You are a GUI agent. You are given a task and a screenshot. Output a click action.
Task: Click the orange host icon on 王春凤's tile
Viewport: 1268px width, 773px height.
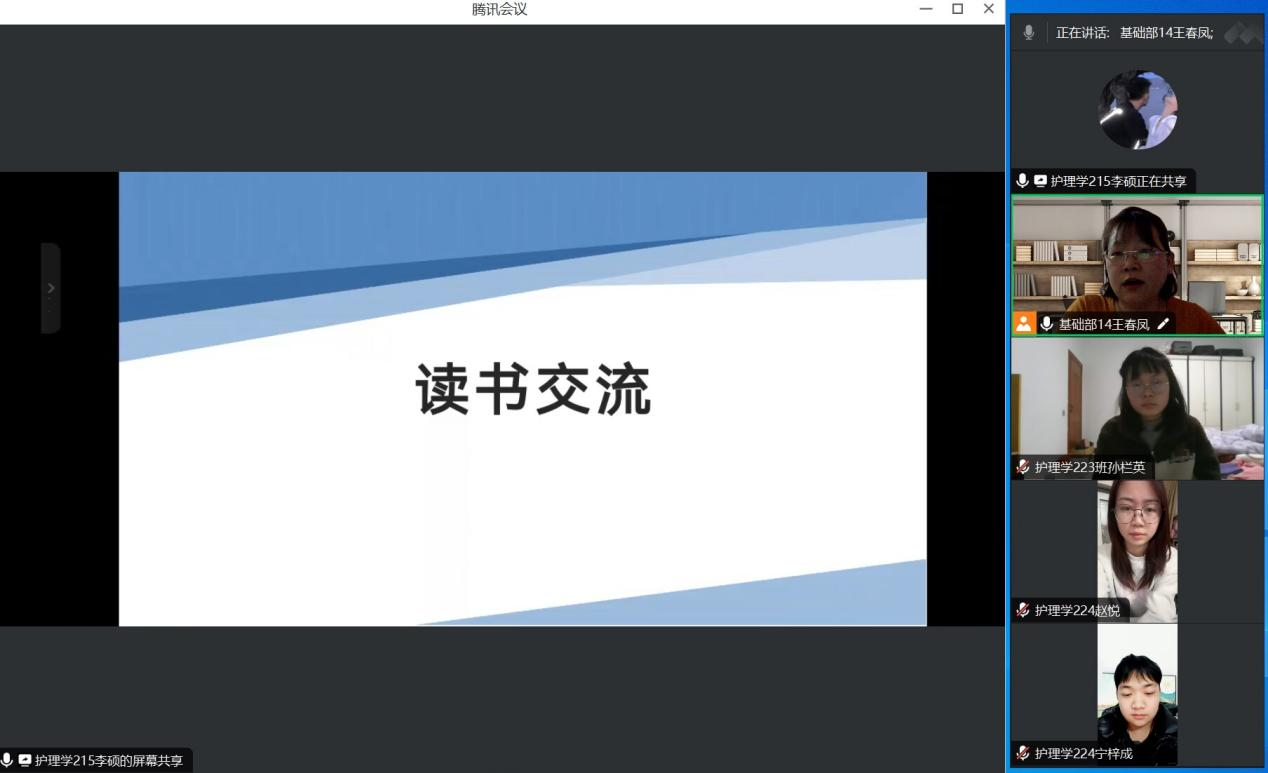(1023, 323)
